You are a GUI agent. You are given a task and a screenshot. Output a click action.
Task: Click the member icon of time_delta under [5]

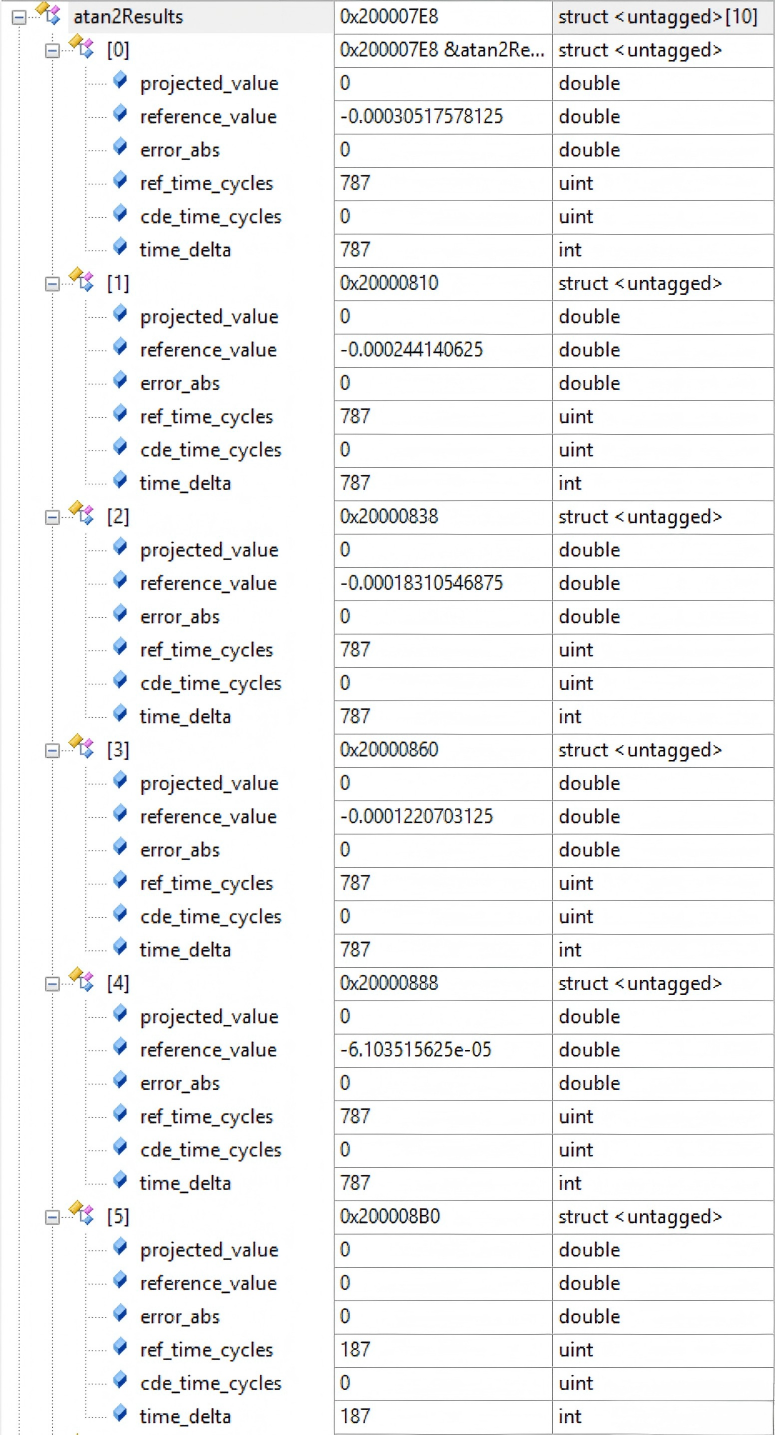click(120, 1415)
